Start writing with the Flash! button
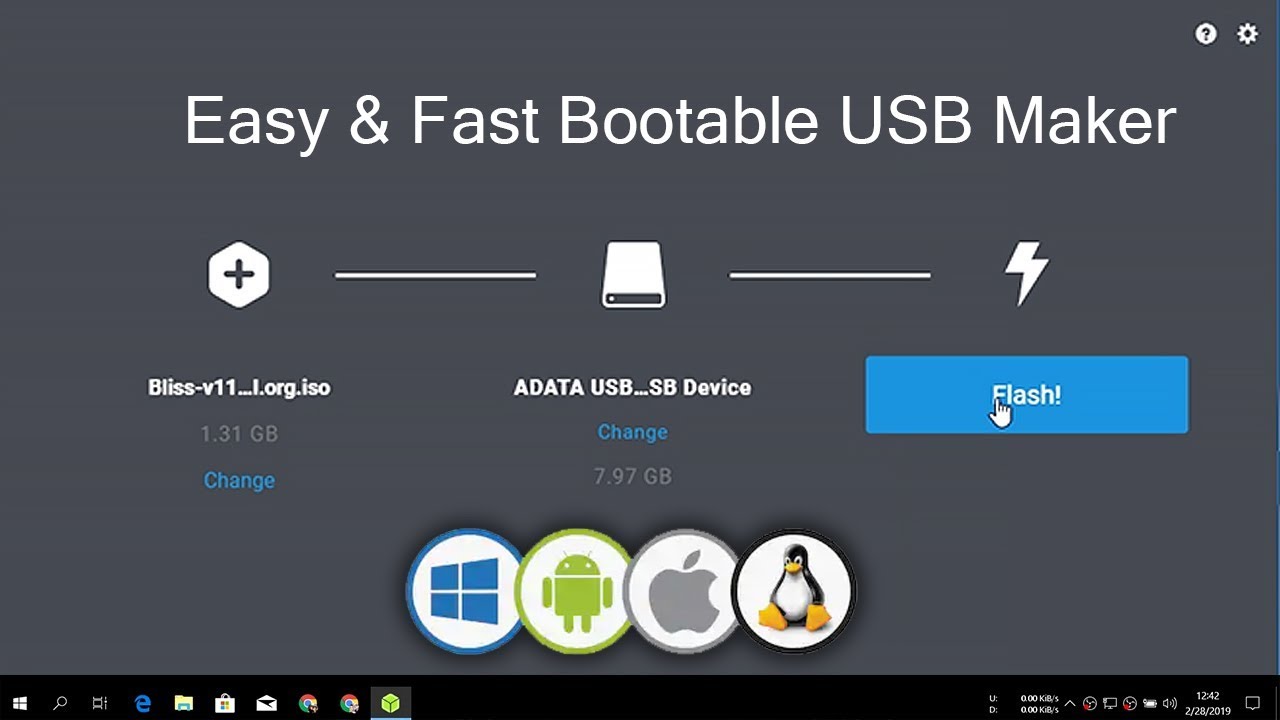This screenshot has width=1280, height=720. pos(1027,395)
